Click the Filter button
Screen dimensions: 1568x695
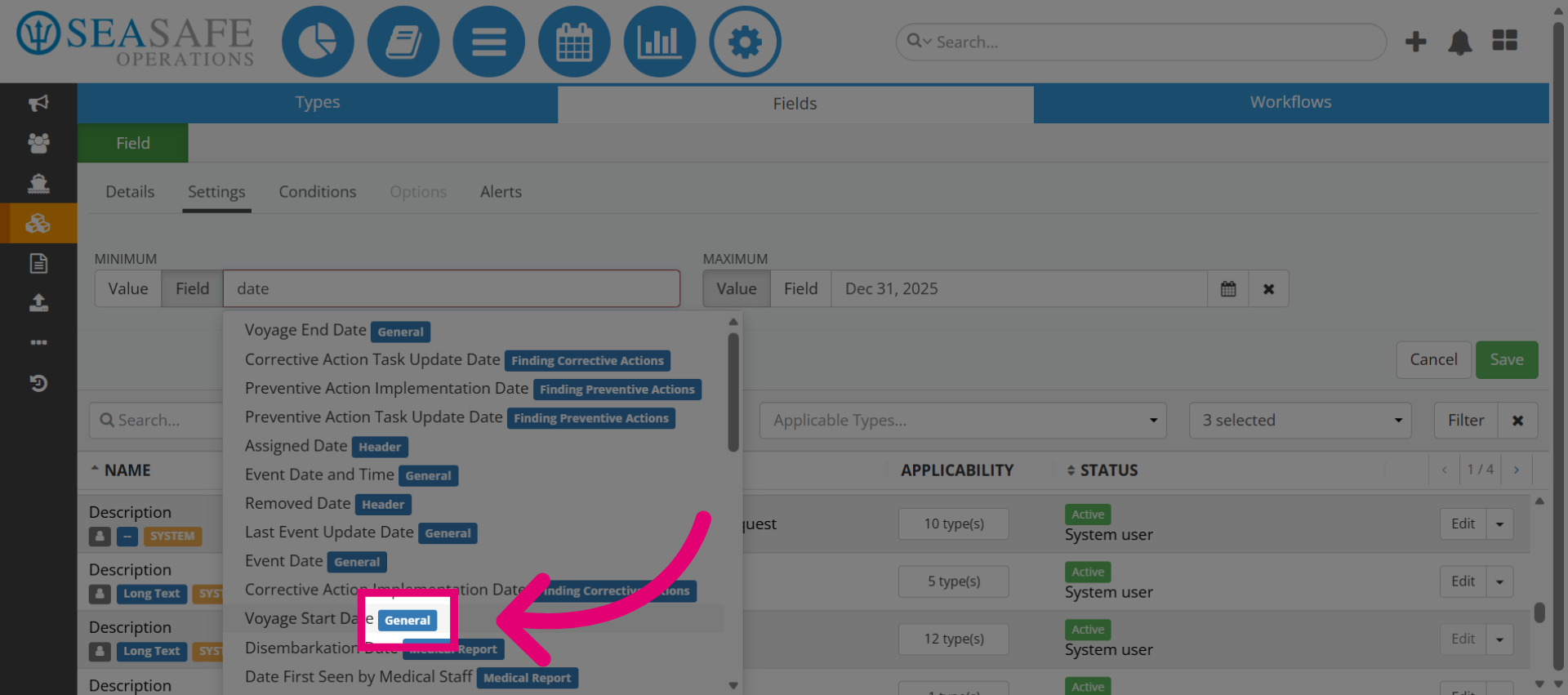pyautogui.click(x=1466, y=421)
